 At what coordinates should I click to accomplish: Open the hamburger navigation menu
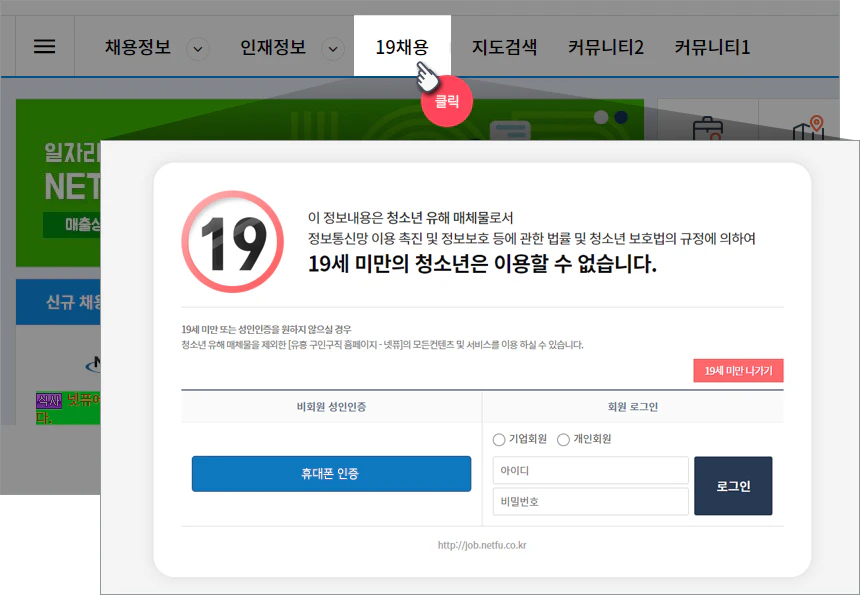click(44, 45)
